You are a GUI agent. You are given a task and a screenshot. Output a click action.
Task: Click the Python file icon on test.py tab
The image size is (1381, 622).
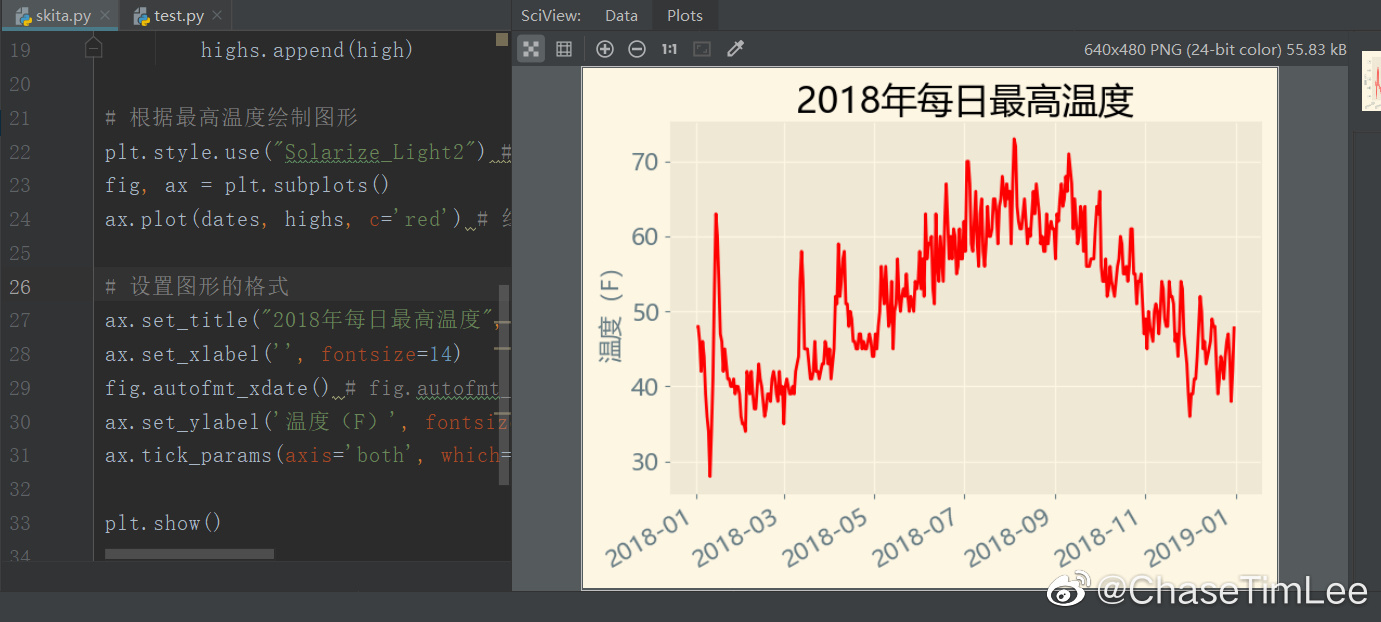(x=141, y=16)
